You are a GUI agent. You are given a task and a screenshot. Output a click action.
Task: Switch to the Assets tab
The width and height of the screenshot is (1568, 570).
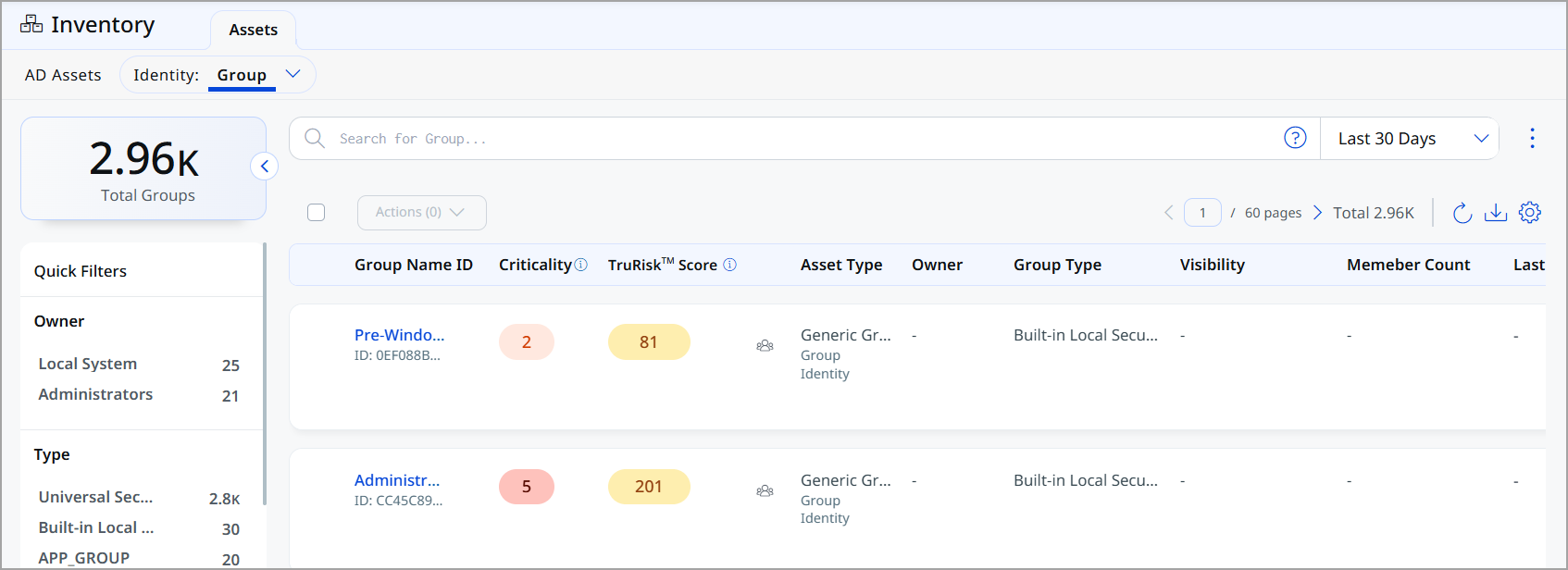click(x=254, y=30)
